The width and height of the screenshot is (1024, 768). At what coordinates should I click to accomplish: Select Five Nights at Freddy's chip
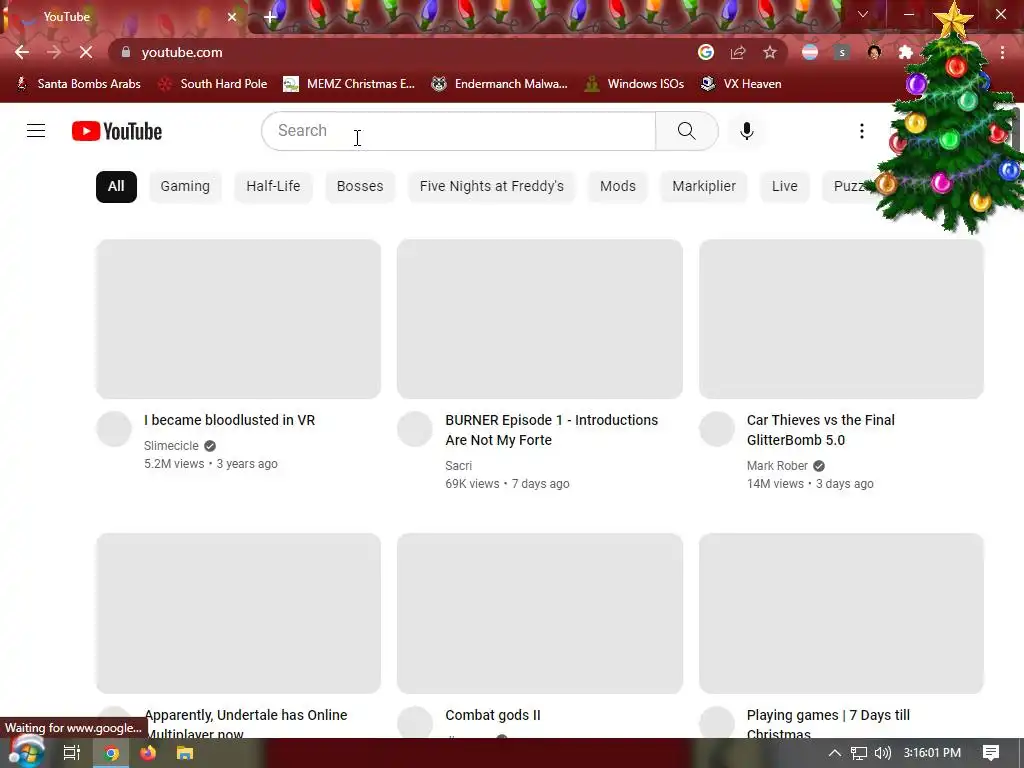tap(492, 187)
